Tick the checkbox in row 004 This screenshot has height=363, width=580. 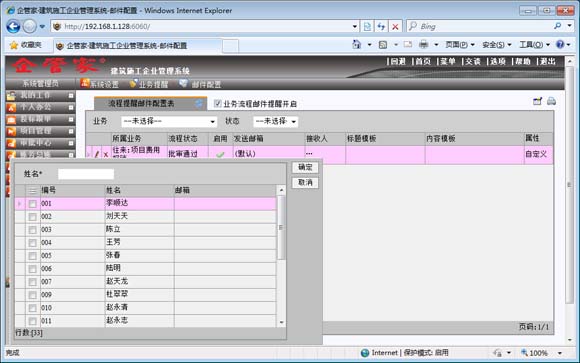[x=33, y=243]
